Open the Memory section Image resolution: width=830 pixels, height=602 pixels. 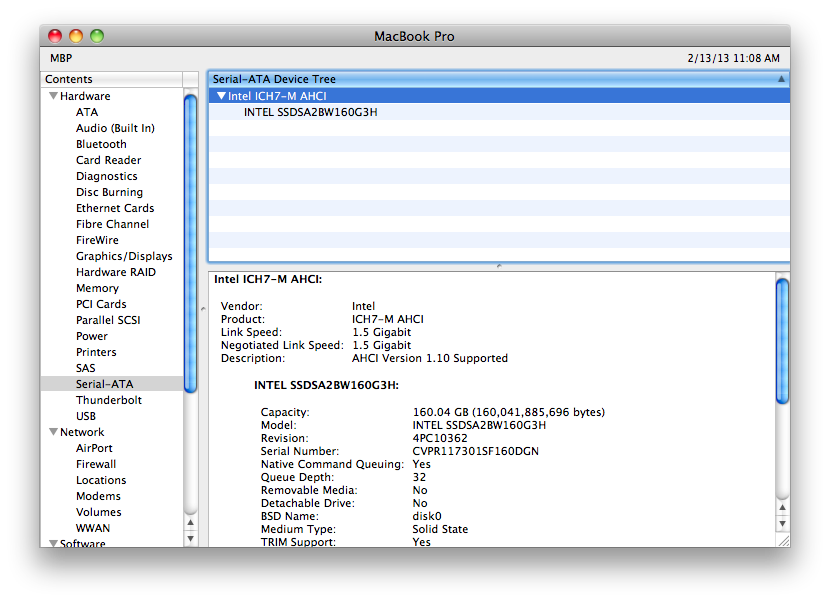coord(97,288)
